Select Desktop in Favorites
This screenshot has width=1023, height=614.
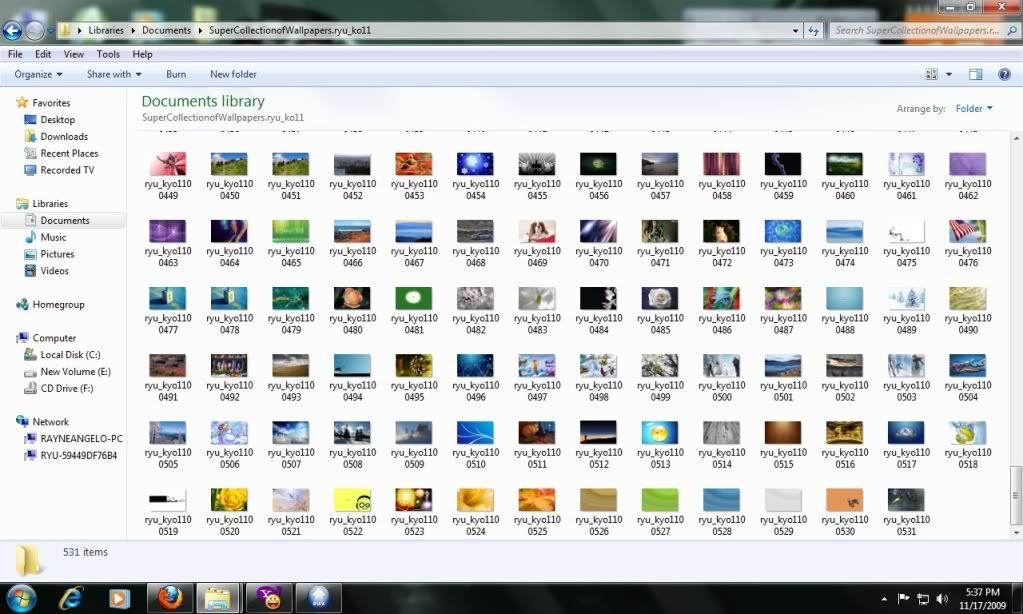tap(57, 120)
